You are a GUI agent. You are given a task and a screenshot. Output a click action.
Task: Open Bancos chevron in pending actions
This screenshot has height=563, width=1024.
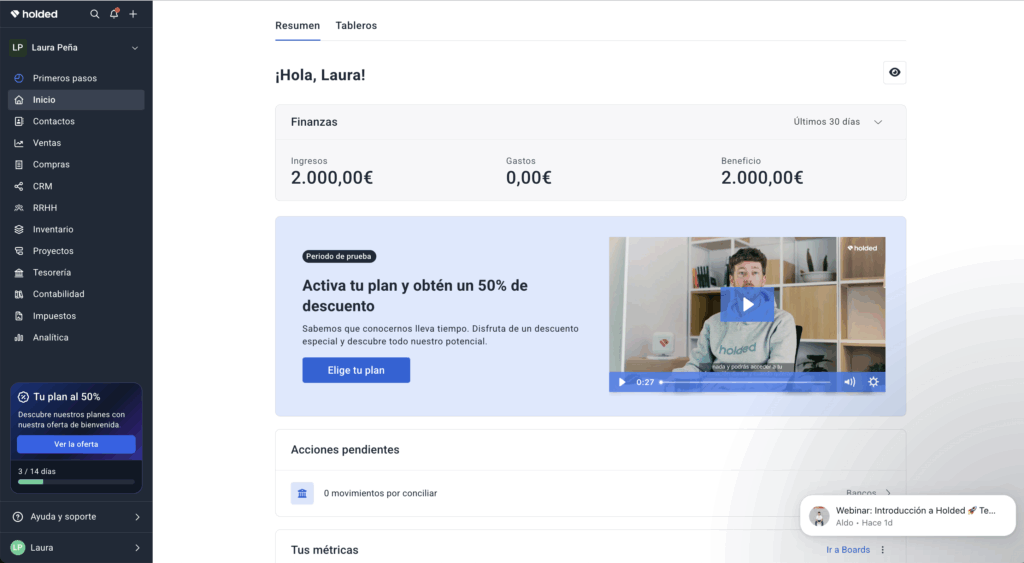pyautogui.click(x=888, y=493)
